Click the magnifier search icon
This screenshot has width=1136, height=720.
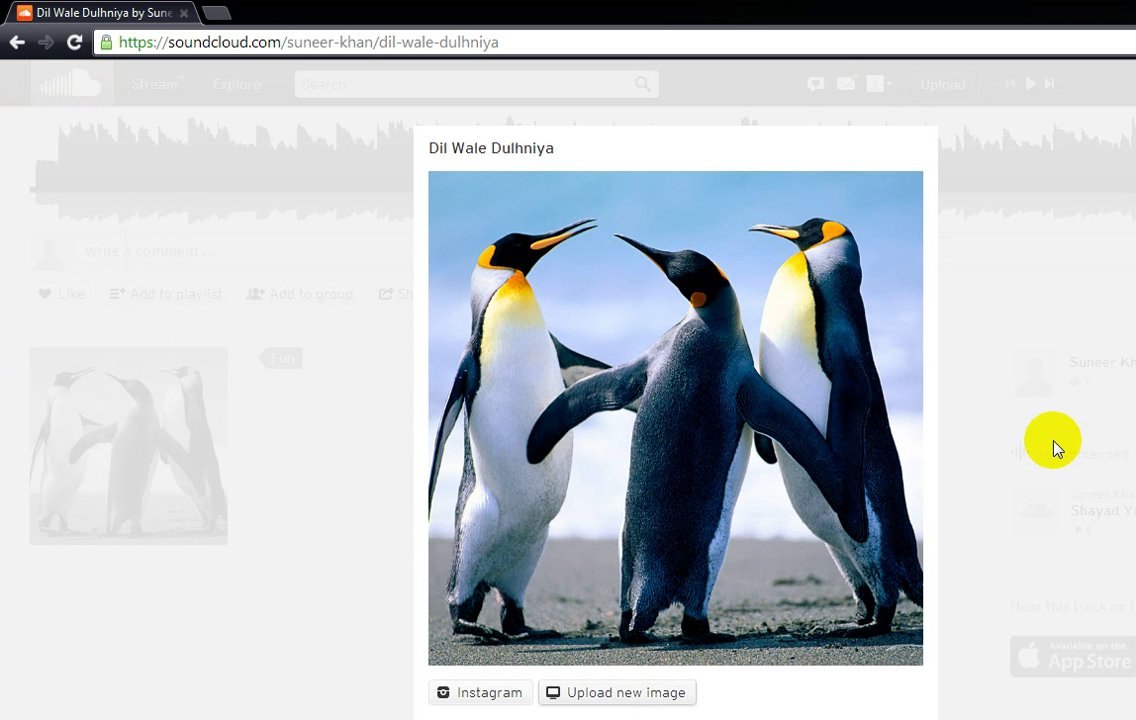643,84
